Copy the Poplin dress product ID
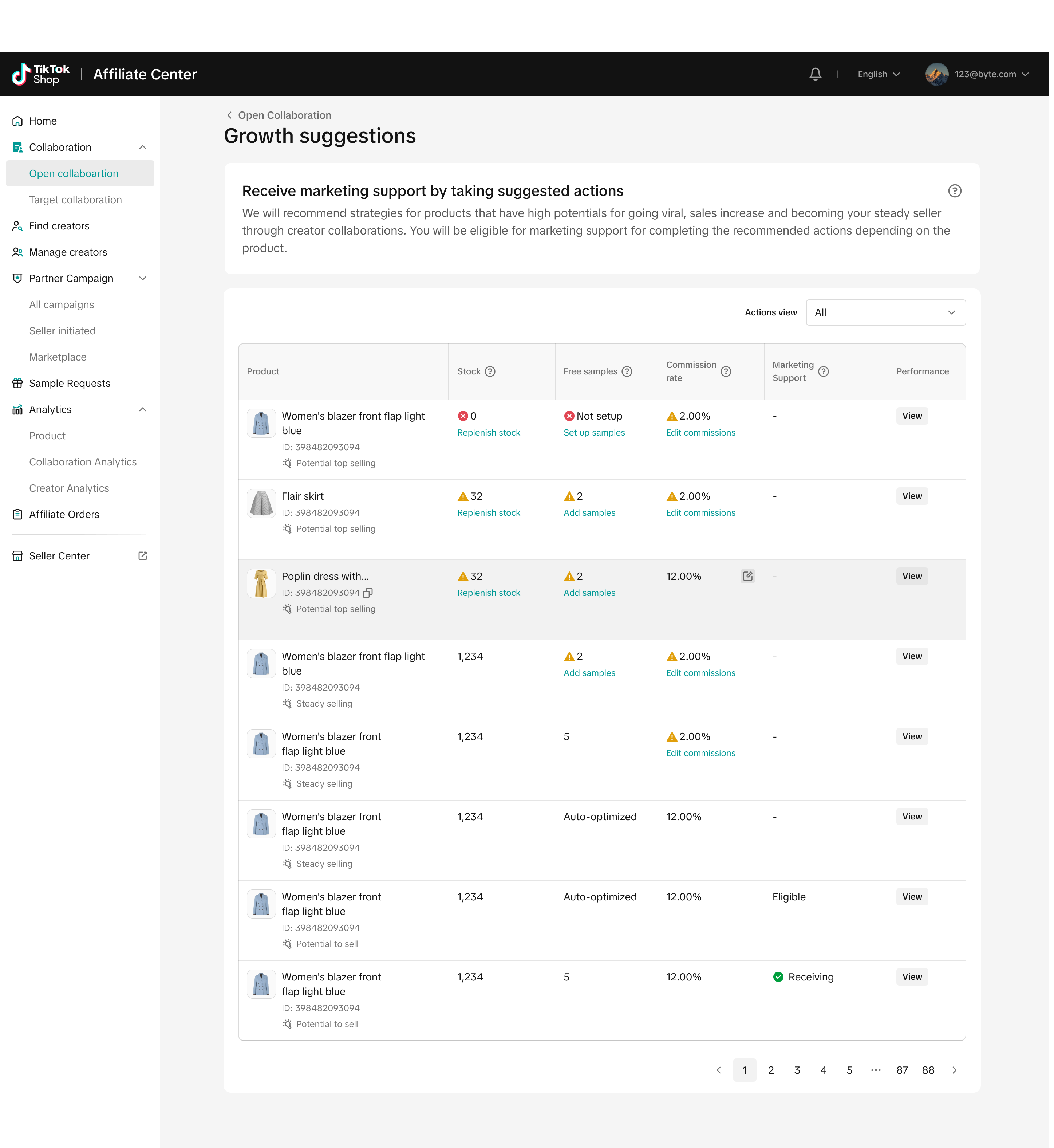The image size is (1054, 1148). click(x=368, y=593)
